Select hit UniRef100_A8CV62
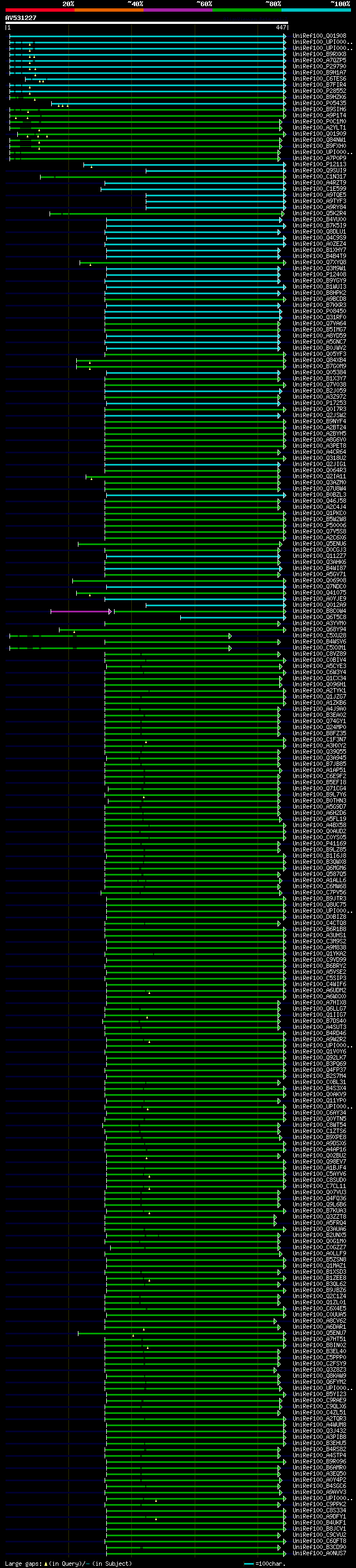 [319, 1321]
